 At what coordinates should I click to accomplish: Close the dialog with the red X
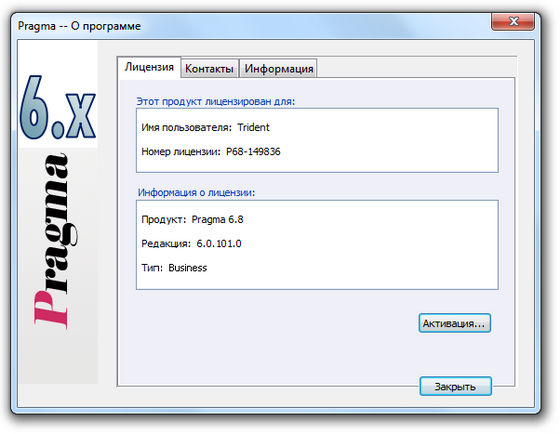coord(513,21)
